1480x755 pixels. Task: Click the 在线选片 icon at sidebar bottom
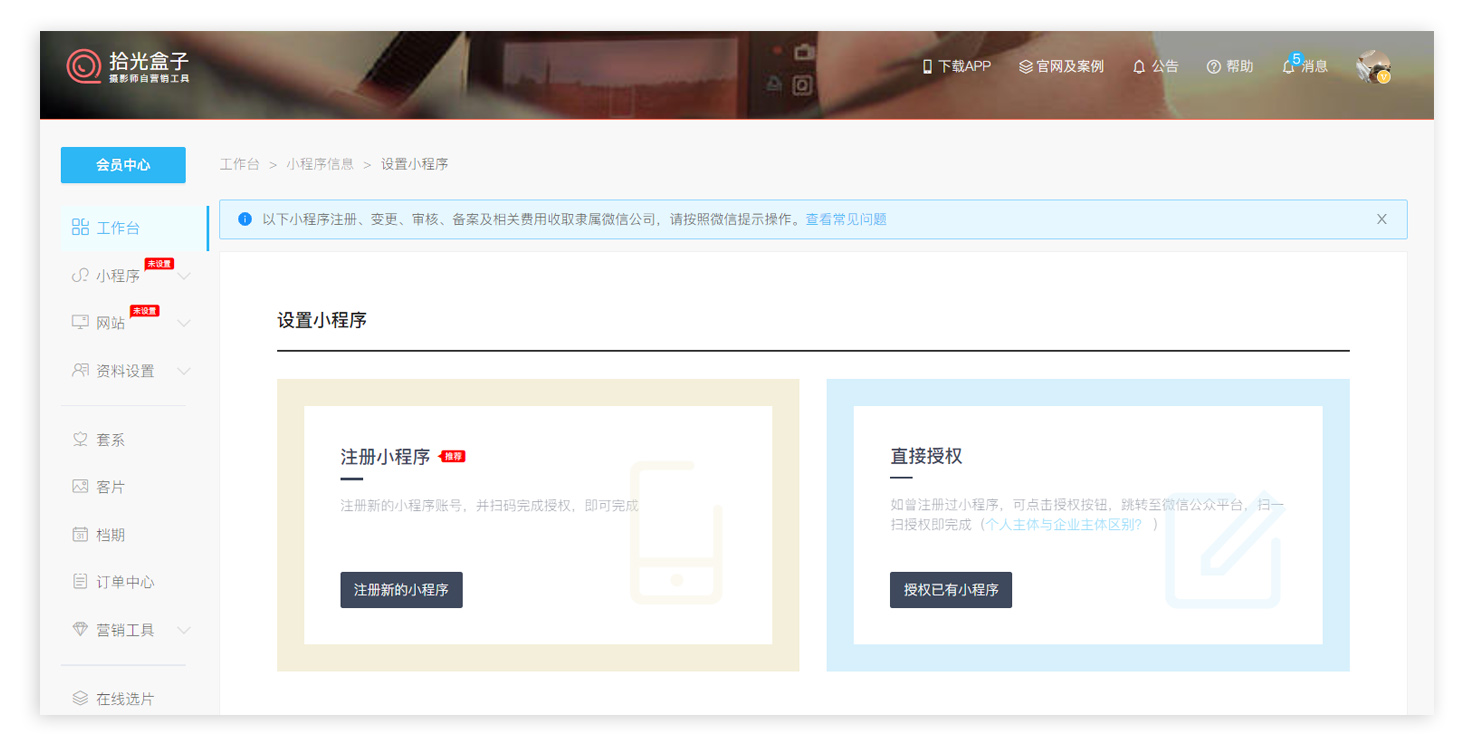(80, 698)
